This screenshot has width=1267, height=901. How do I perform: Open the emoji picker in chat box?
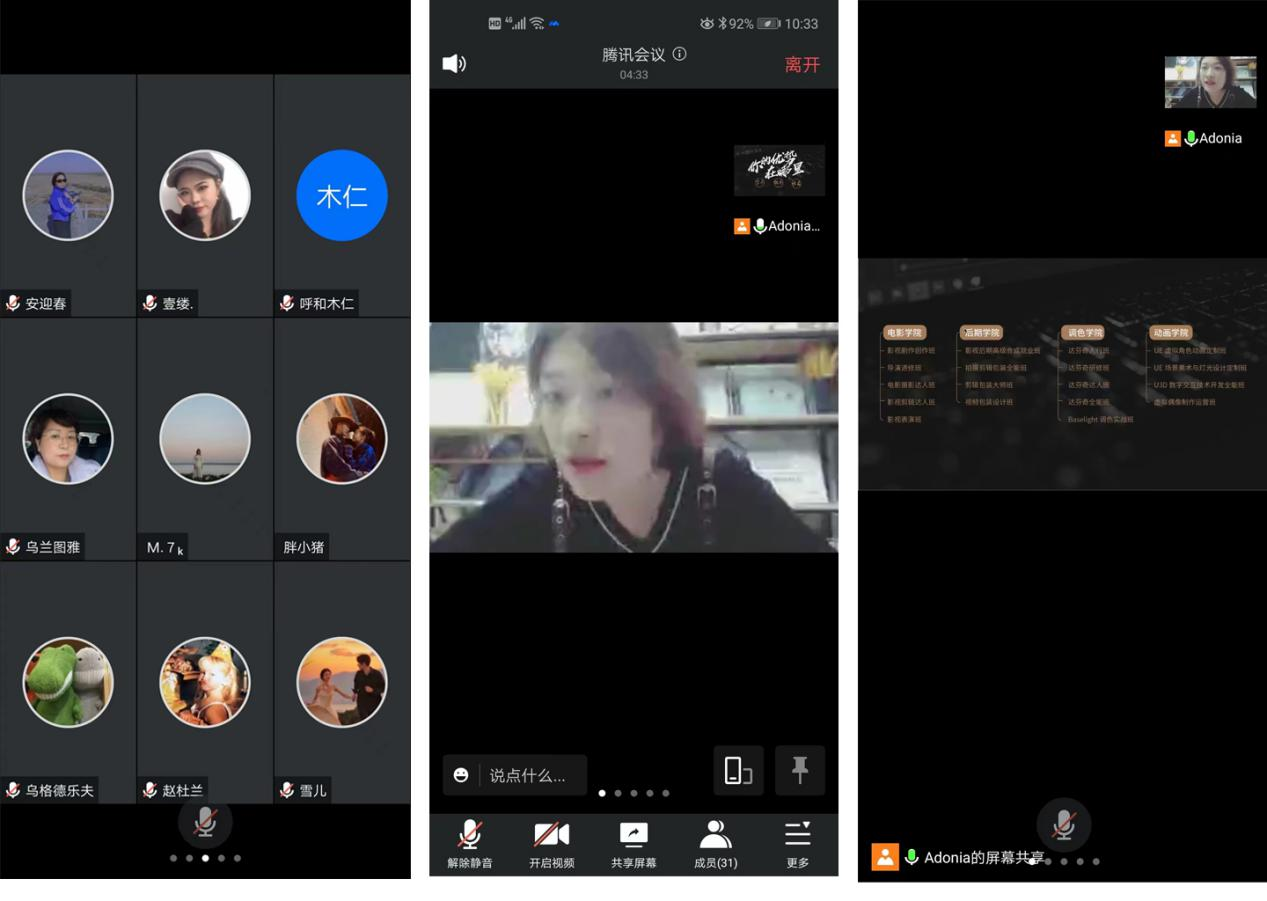461,775
